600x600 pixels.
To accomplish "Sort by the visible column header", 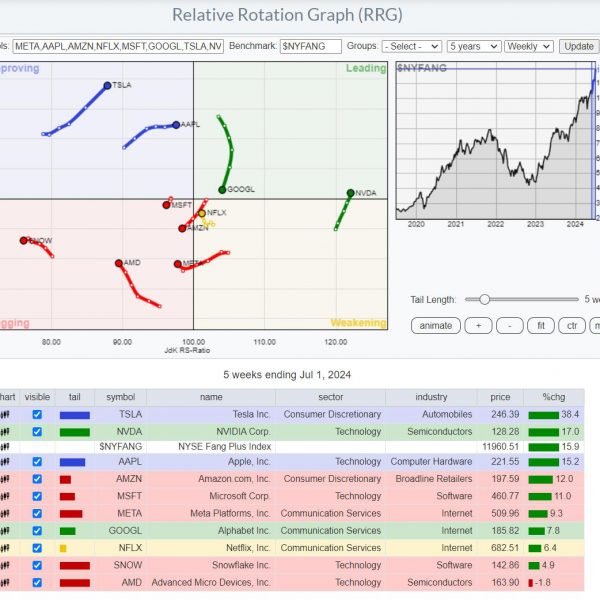I will [37, 397].
